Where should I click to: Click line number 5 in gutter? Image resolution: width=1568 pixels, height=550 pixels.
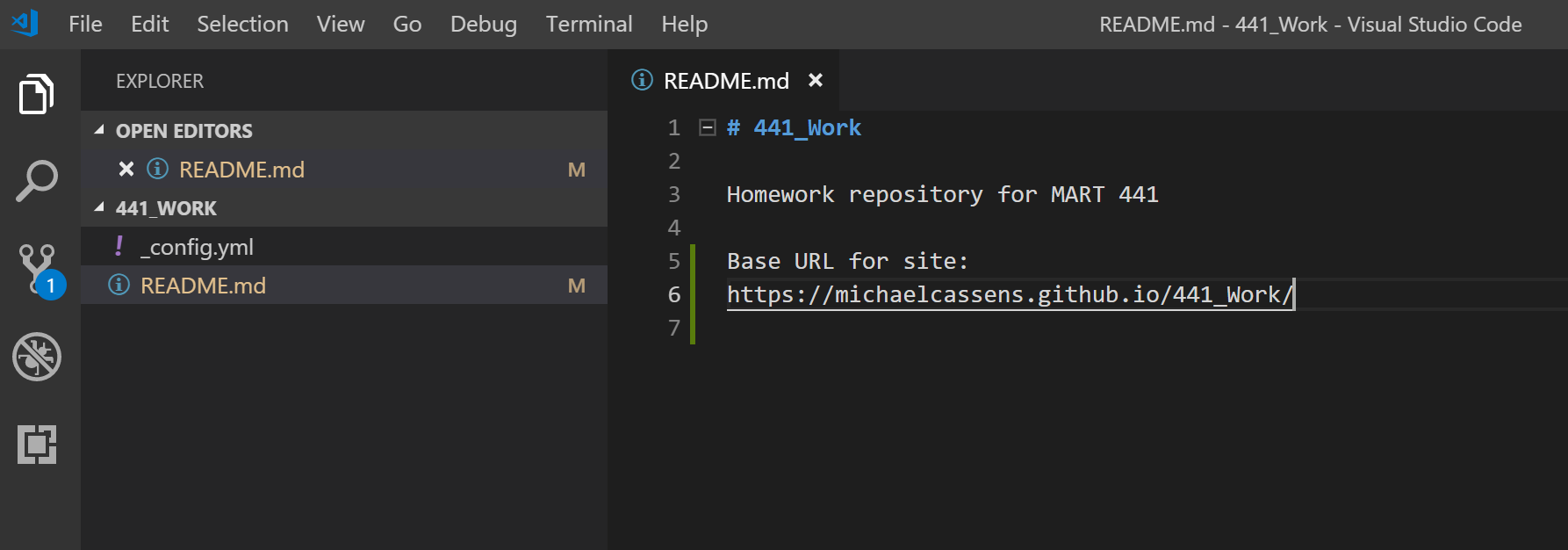coord(674,261)
